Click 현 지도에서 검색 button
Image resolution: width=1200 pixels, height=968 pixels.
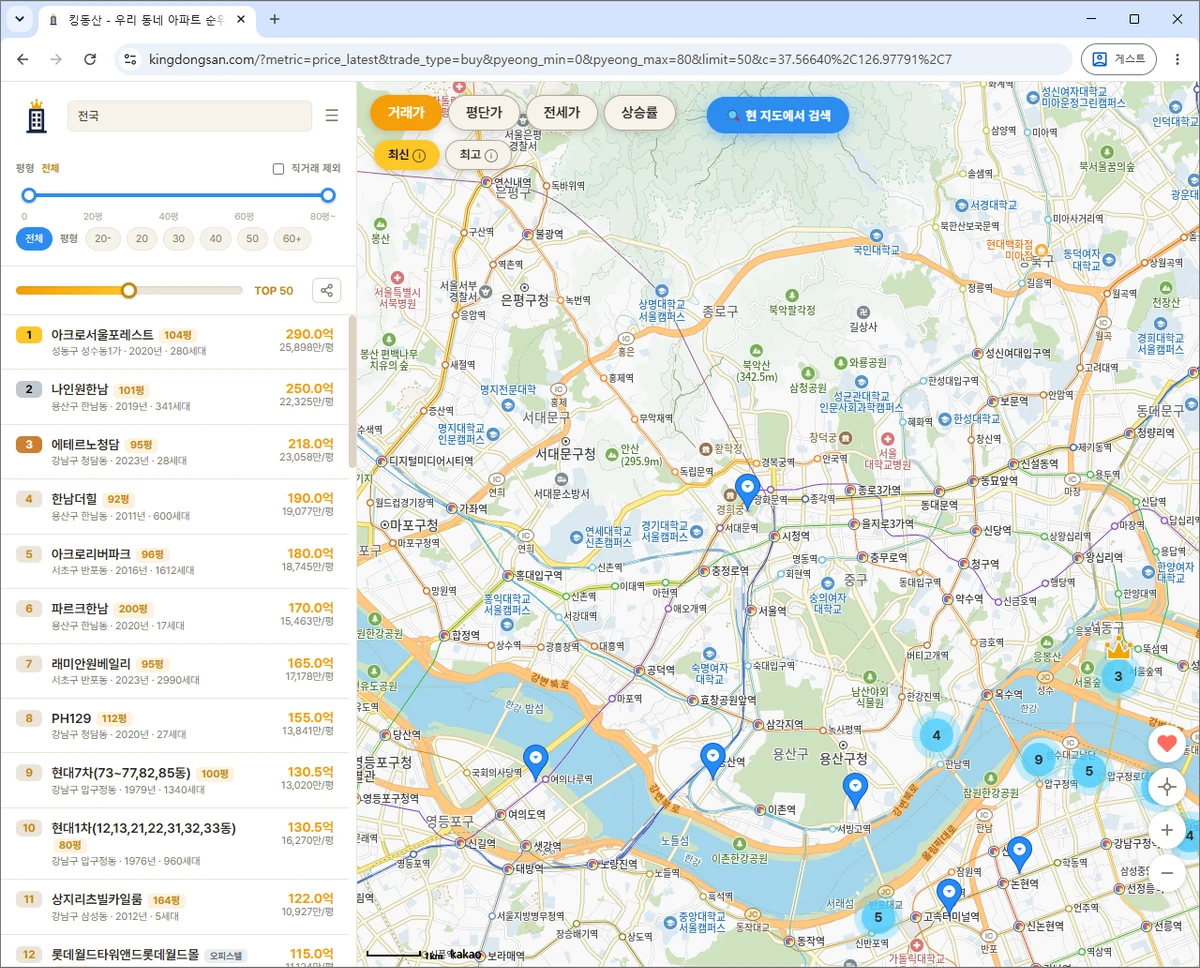tap(778, 115)
